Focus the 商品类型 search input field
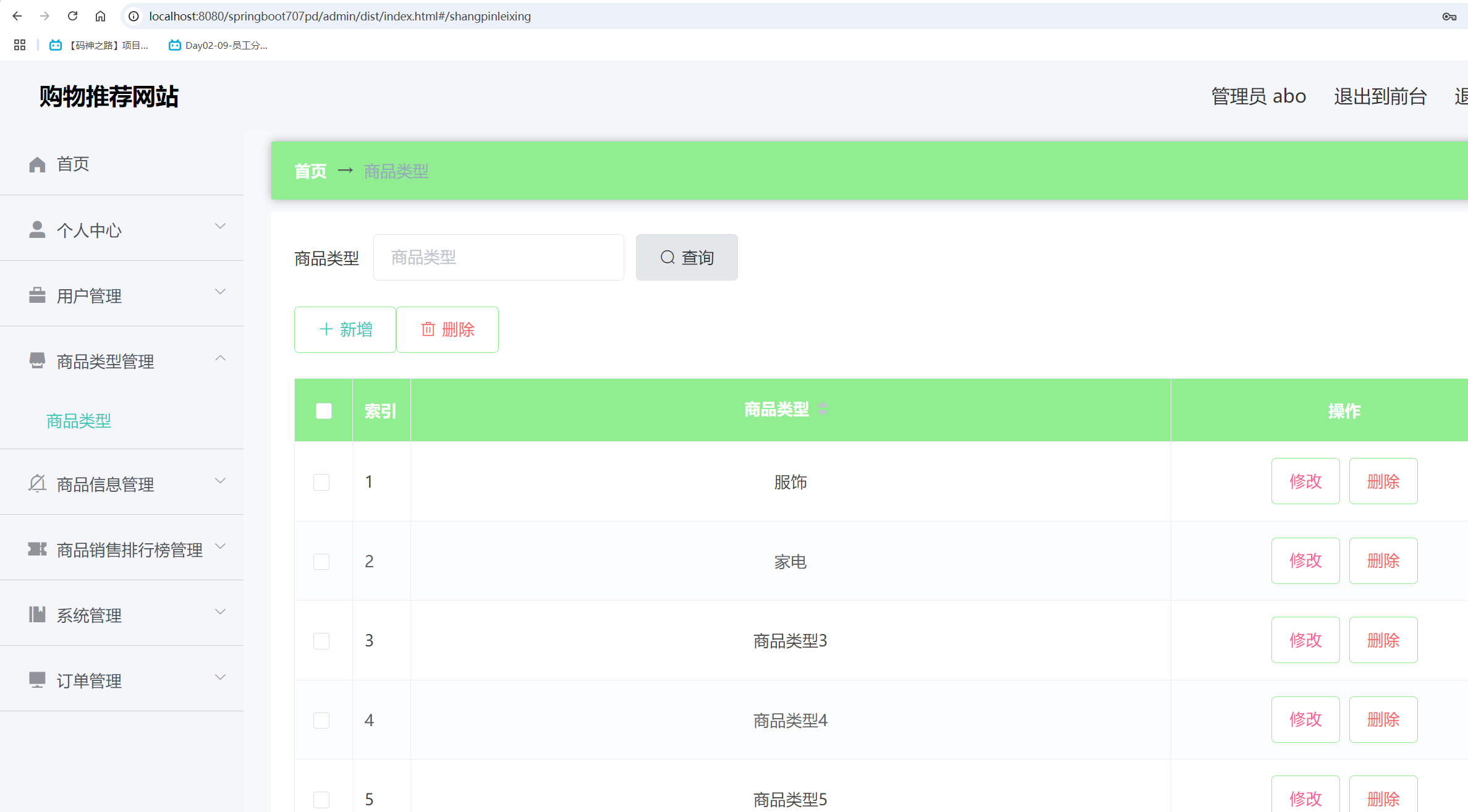This screenshot has height=812, width=1468. tap(498, 257)
